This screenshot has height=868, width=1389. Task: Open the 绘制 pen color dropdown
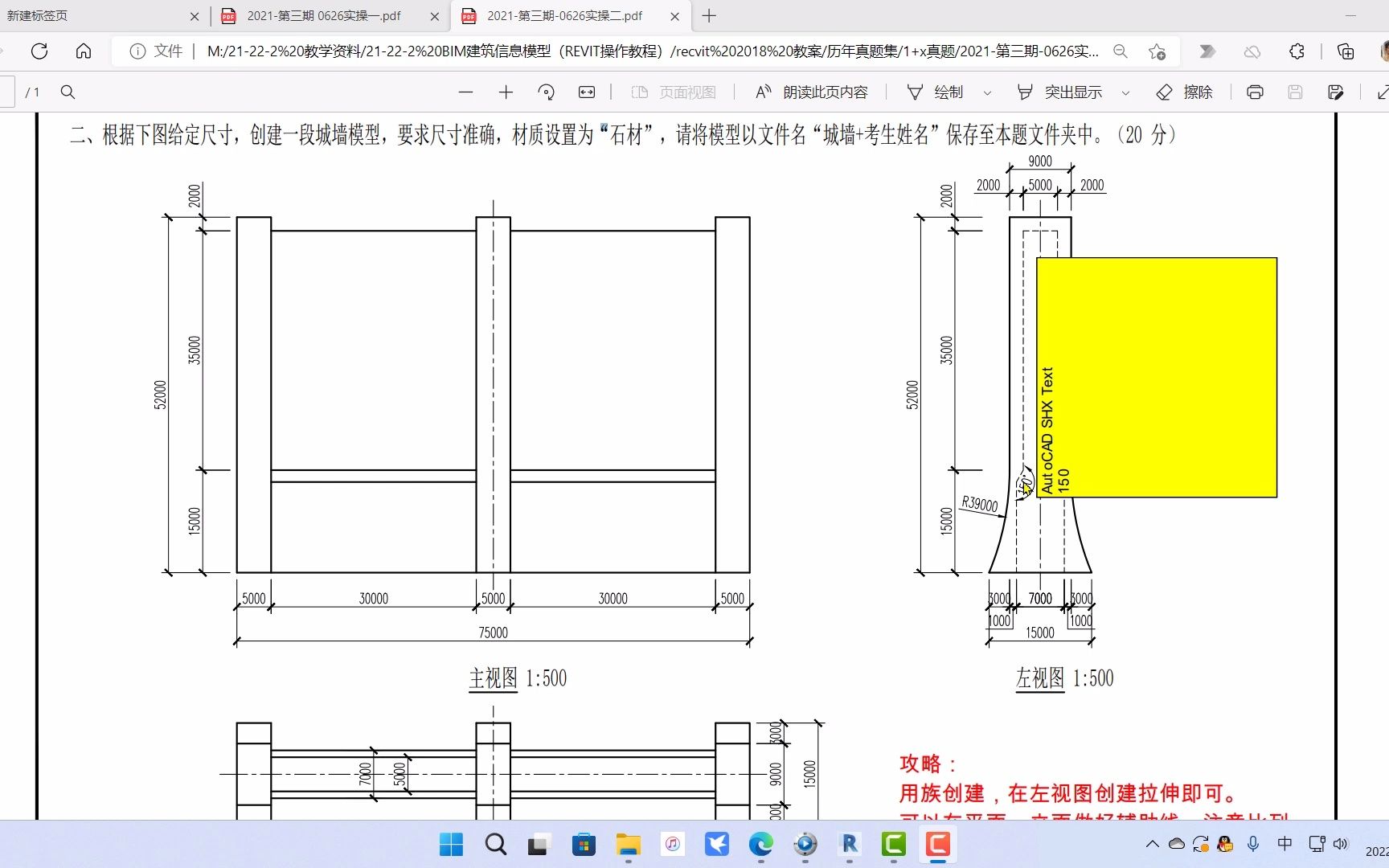pos(987,92)
